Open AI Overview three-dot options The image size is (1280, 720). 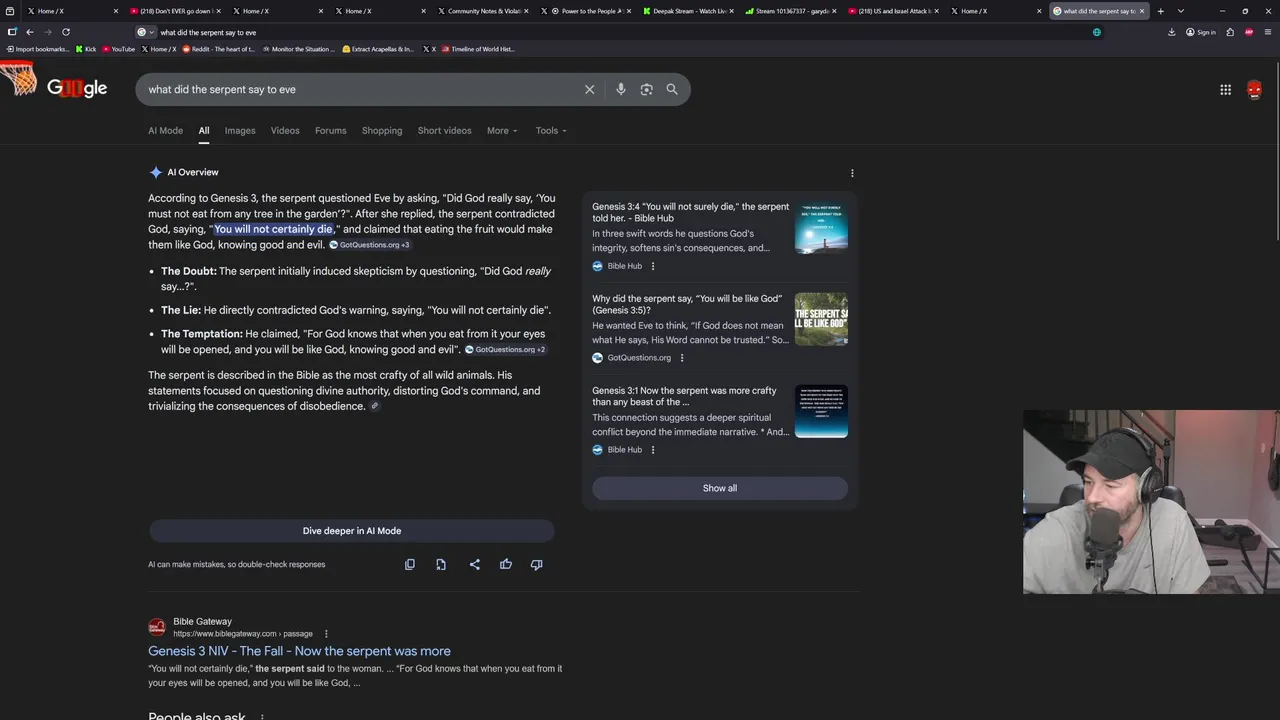(852, 173)
